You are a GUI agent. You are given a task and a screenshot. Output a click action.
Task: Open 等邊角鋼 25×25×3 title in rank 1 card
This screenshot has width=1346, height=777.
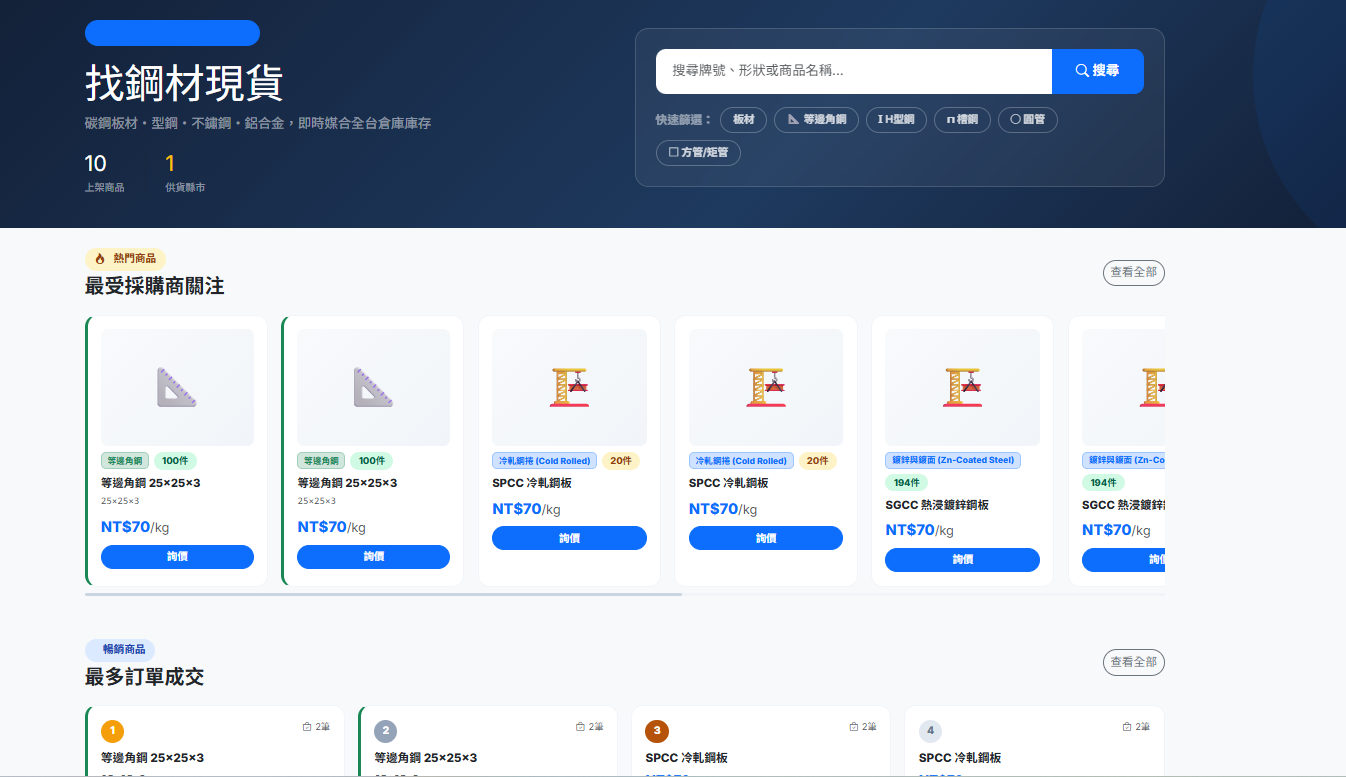coord(152,758)
